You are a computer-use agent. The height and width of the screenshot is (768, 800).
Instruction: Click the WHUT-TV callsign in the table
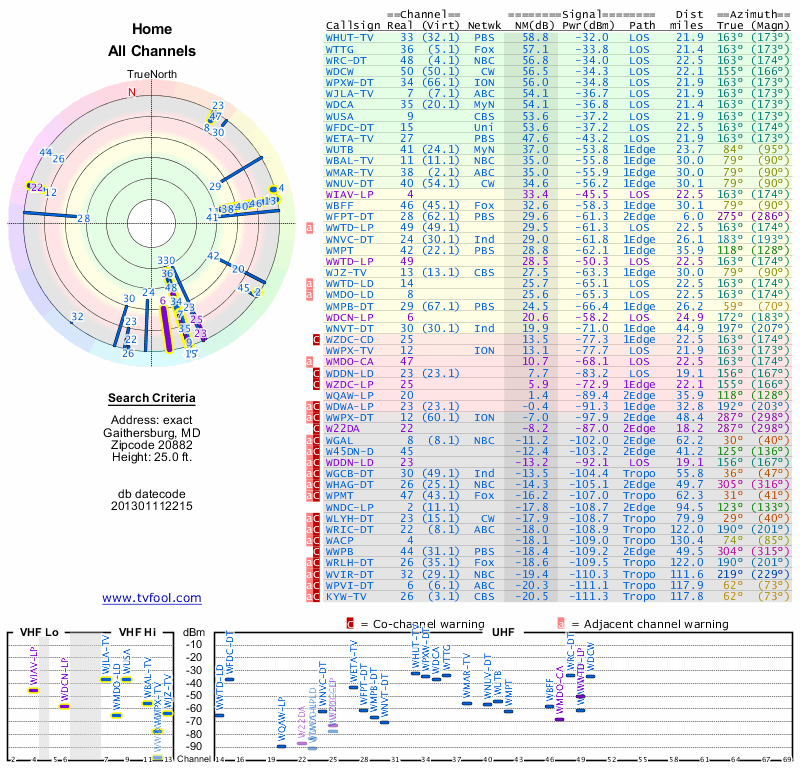point(350,36)
